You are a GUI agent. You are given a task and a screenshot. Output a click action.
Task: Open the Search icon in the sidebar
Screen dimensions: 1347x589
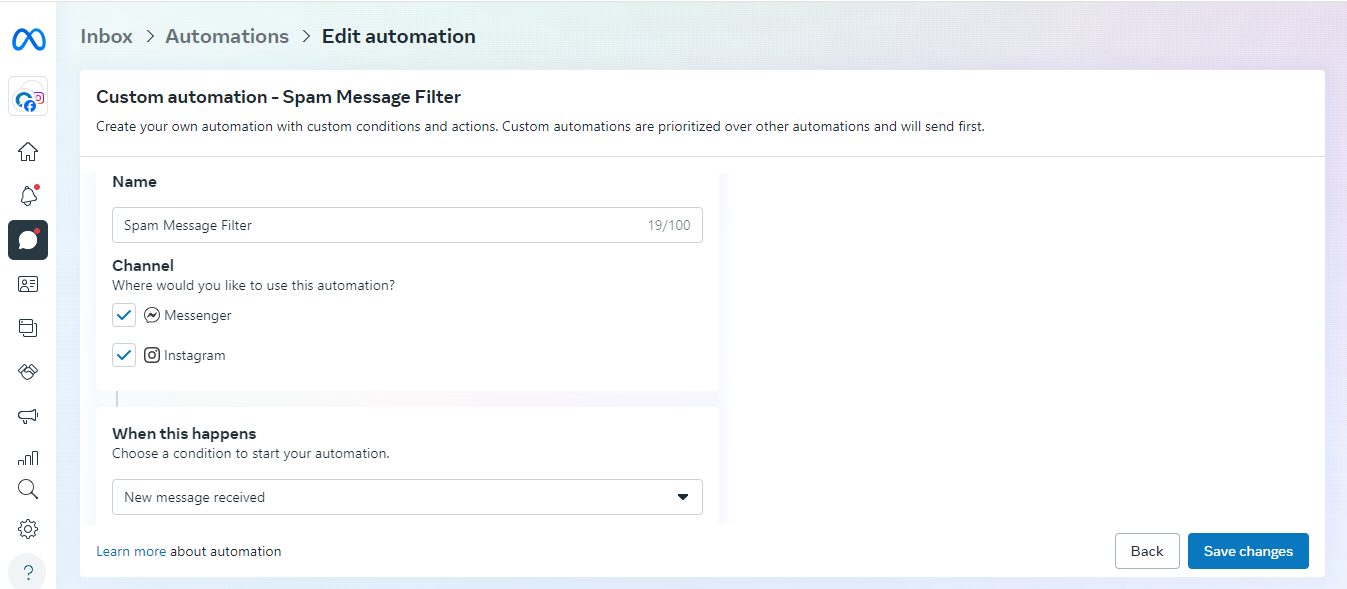(x=28, y=489)
